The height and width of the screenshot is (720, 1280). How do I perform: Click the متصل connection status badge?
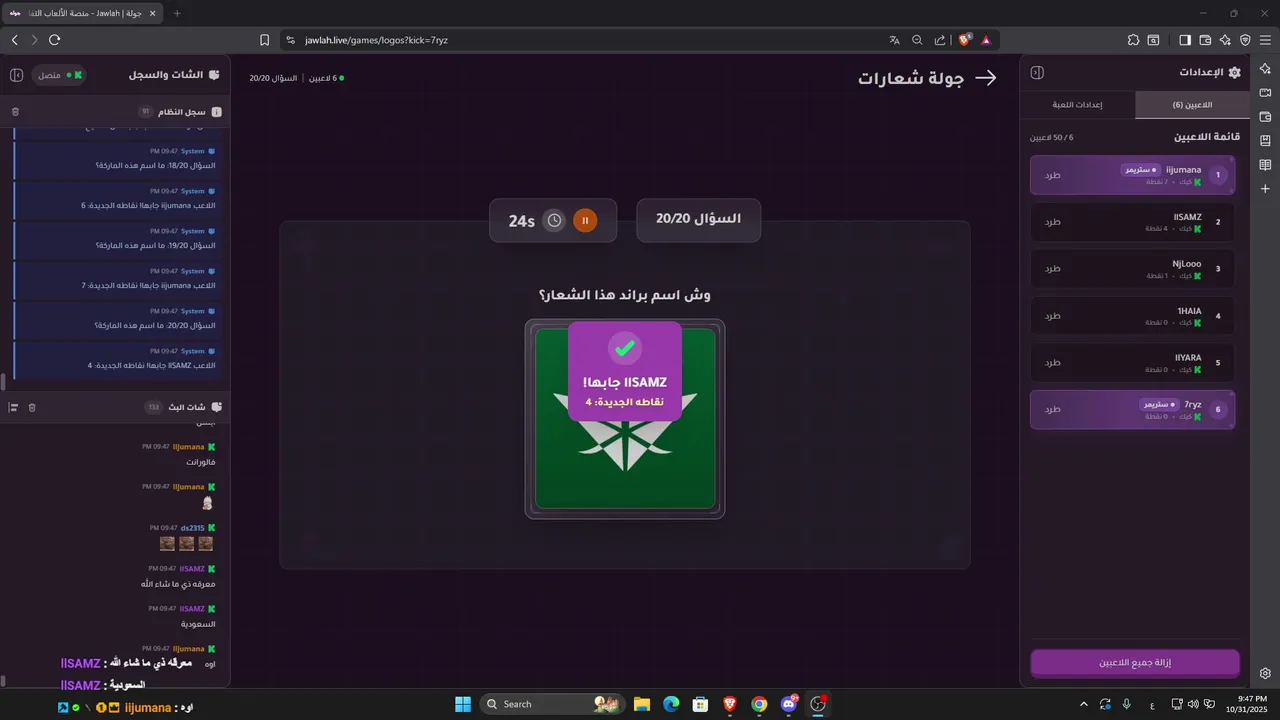(59, 75)
